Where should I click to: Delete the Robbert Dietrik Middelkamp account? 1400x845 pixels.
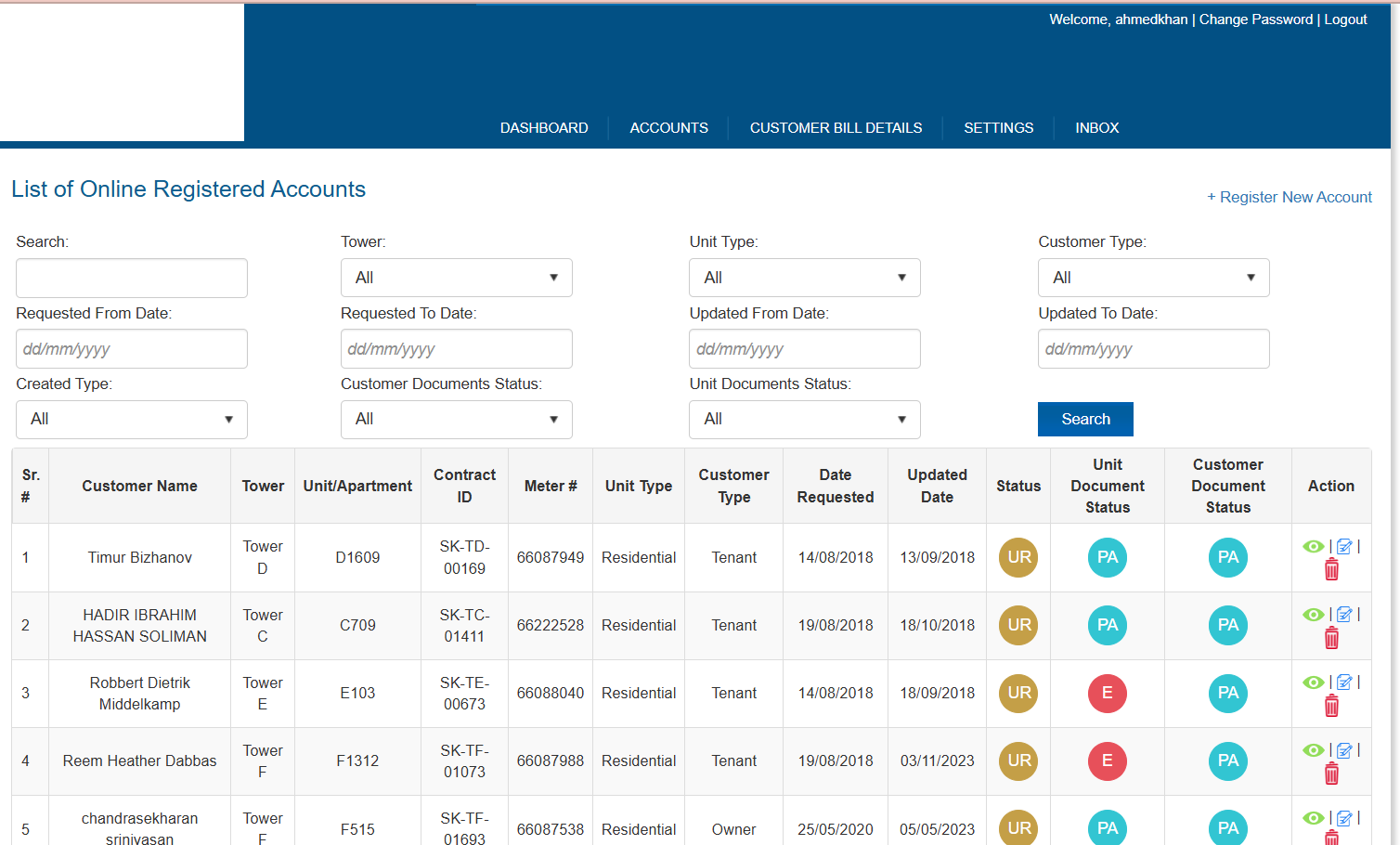coord(1331,707)
